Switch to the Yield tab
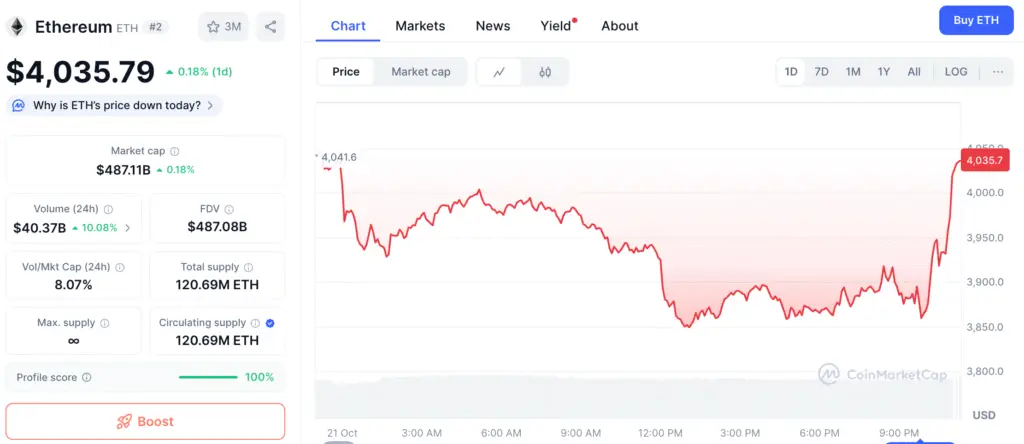Viewport: 1024px width, 444px height. pyautogui.click(x=556, y=26)
